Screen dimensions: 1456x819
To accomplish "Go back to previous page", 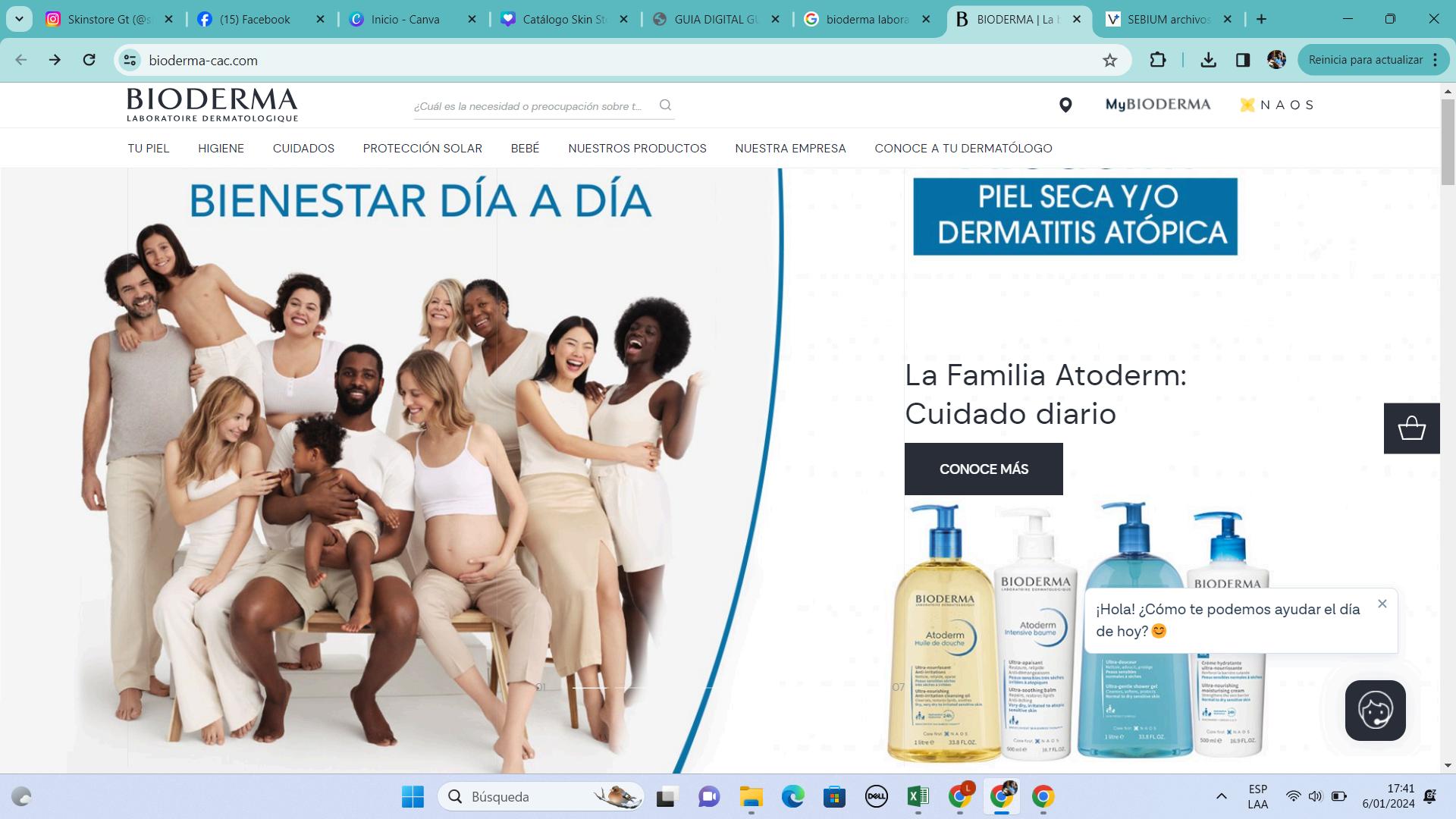I will [x=21, y=60].
